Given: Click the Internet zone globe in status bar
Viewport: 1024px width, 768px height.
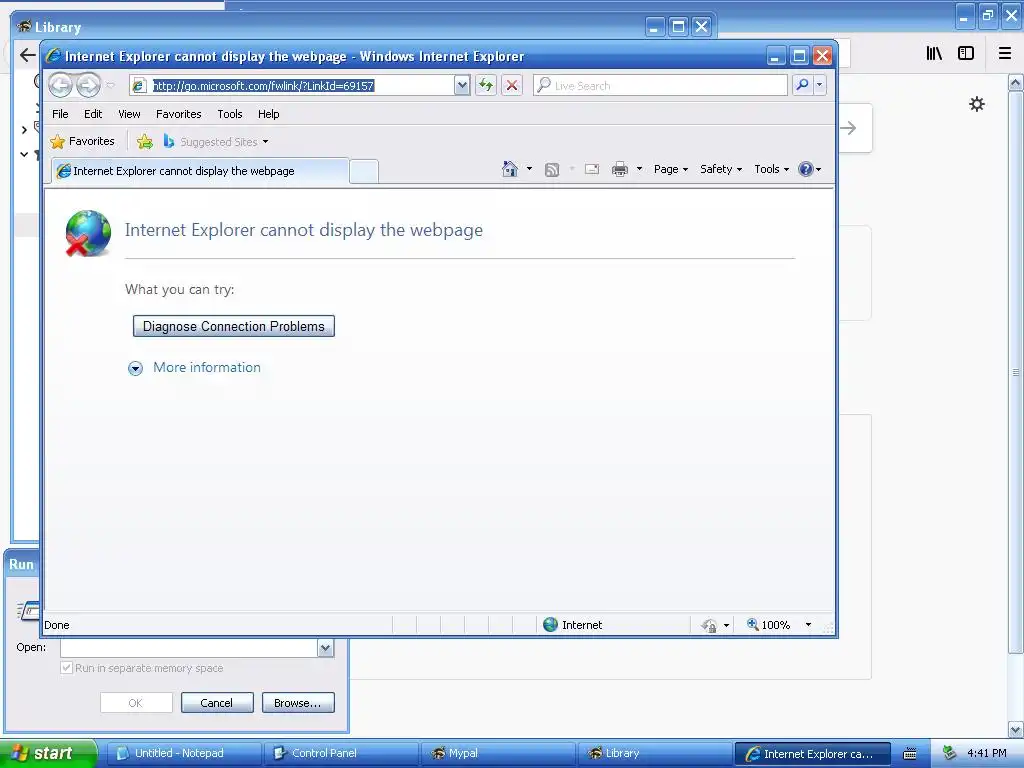Looking at the screenshot, I should 551,625.
